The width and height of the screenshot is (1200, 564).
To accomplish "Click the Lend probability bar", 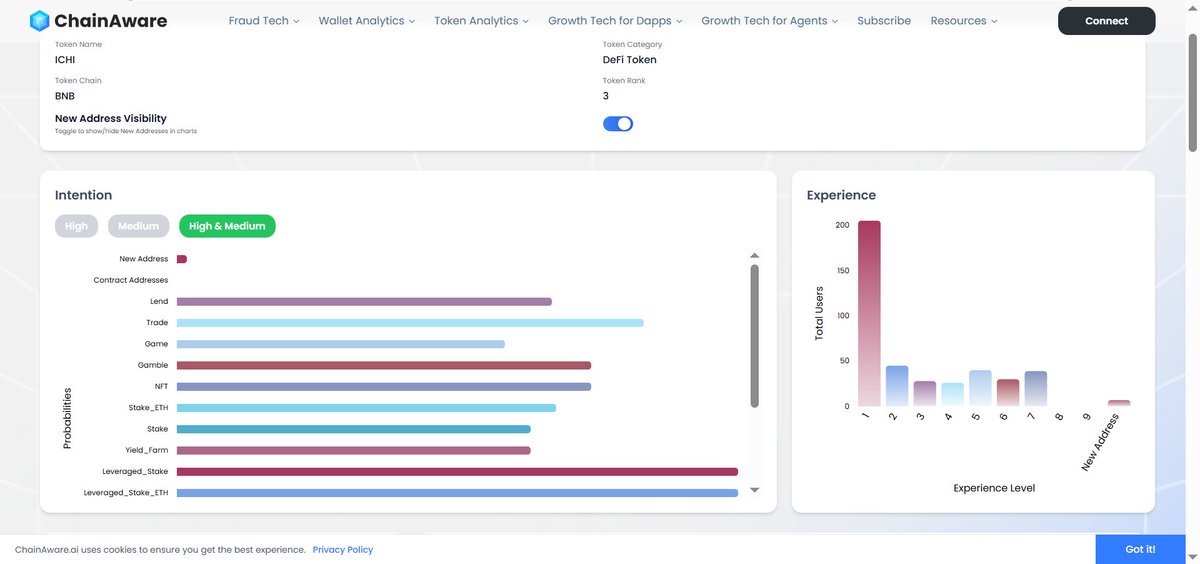I will tap(364, 301).
